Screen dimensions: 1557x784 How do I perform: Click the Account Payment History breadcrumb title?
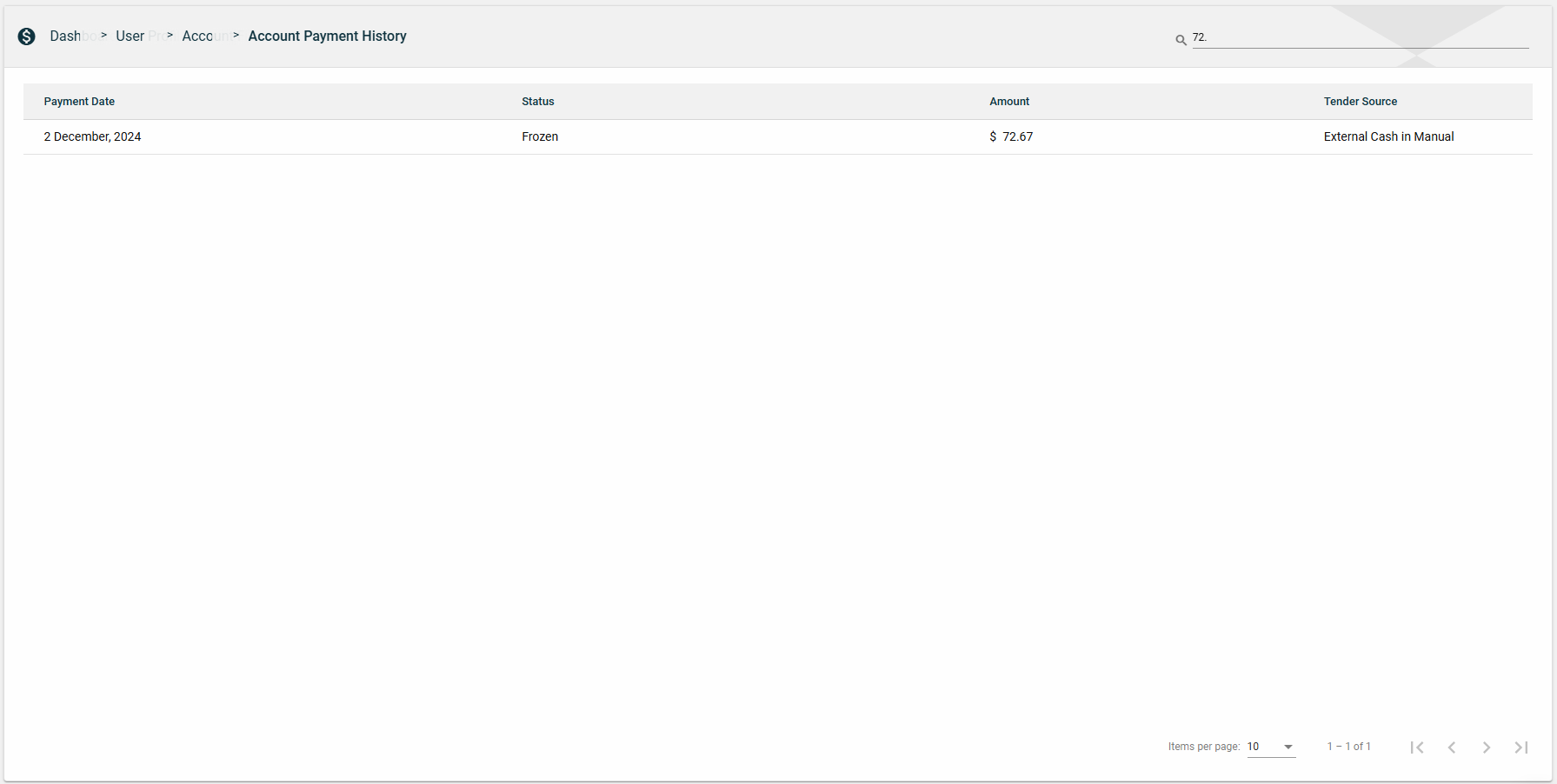point(327,37)
